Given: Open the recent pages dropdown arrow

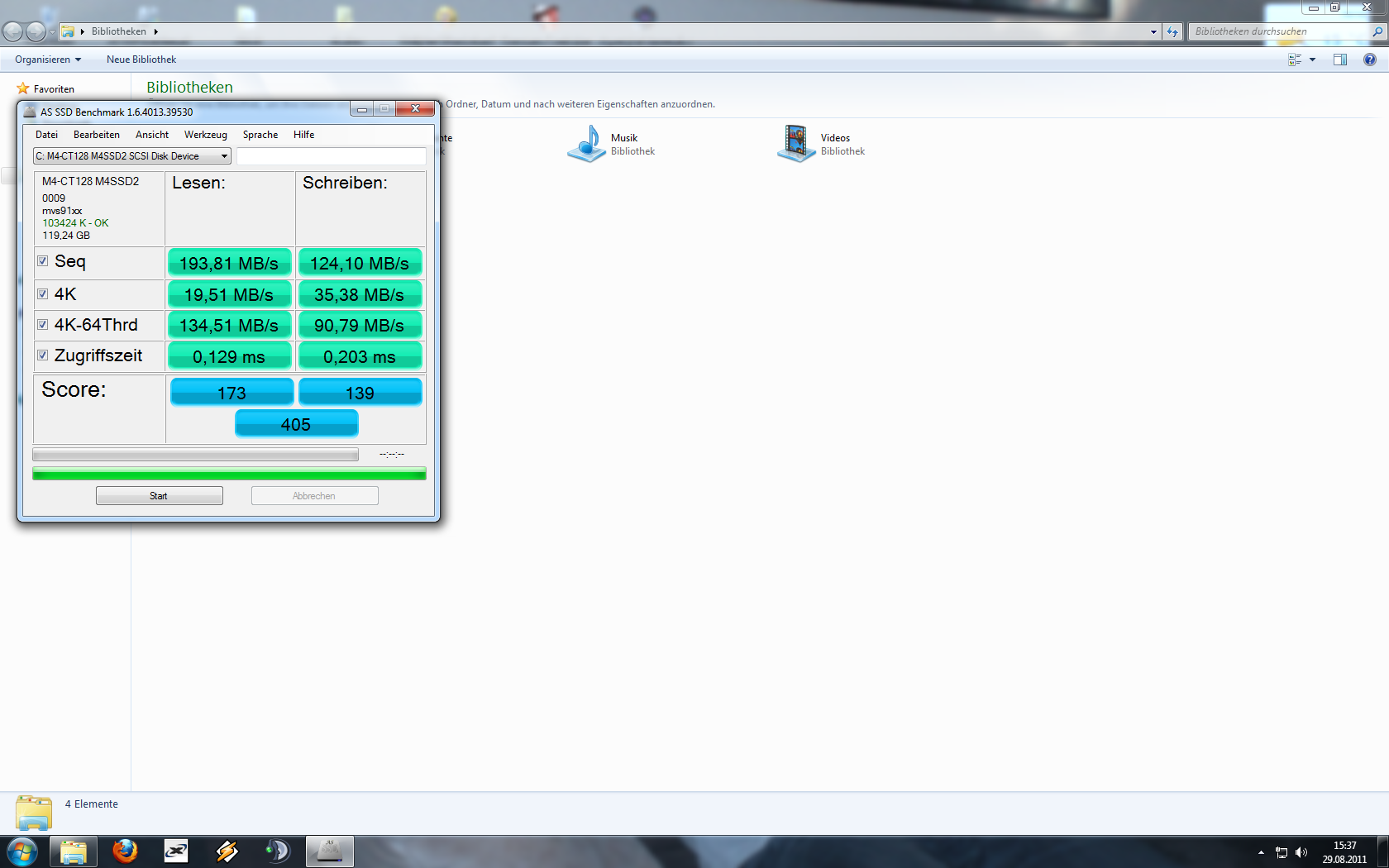Looking at the screenshot, I should pyautogui.click(x=52, y=32).
